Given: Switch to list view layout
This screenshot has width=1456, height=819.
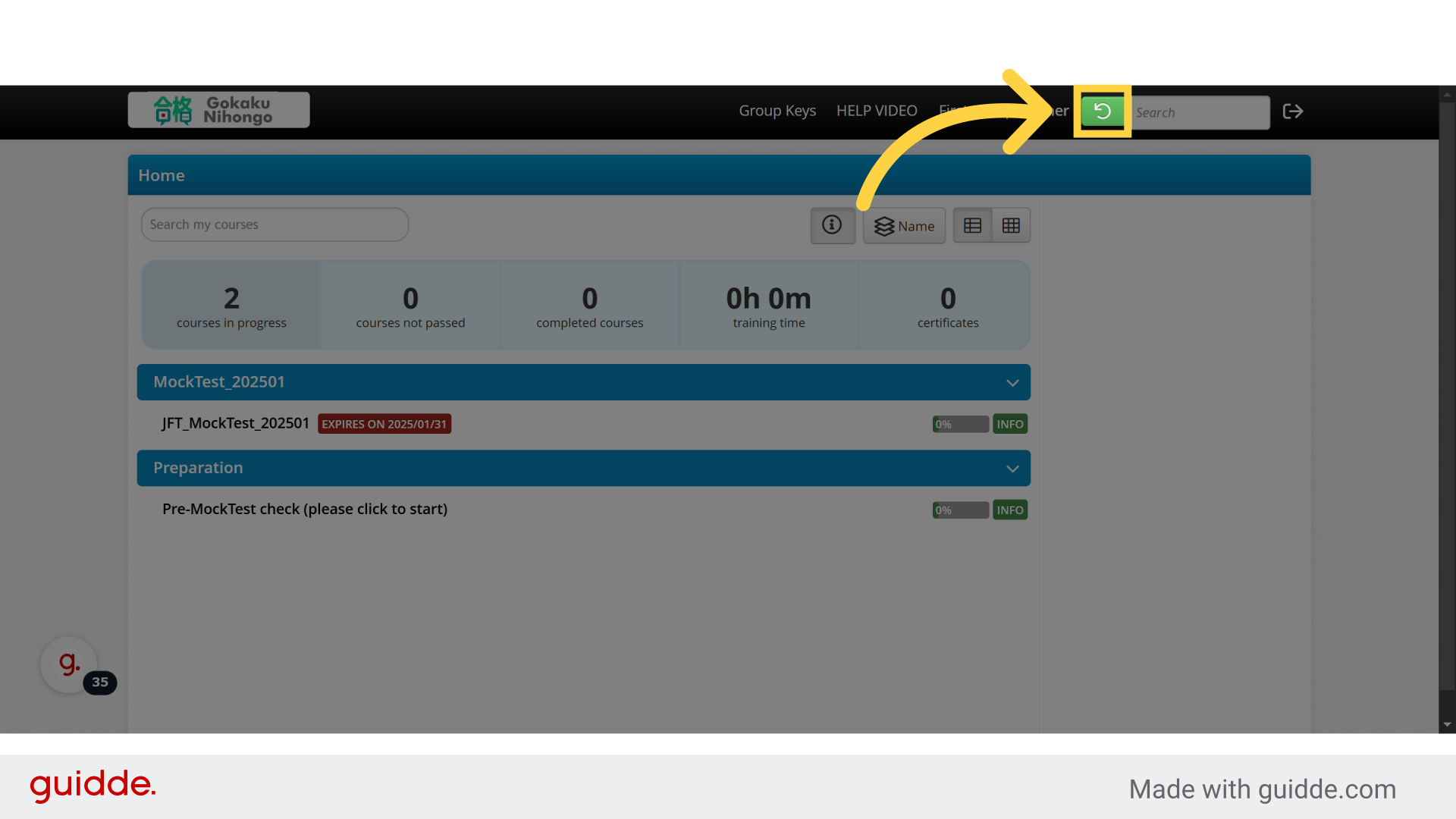Looking at the screenshot, I should (972, 226).
